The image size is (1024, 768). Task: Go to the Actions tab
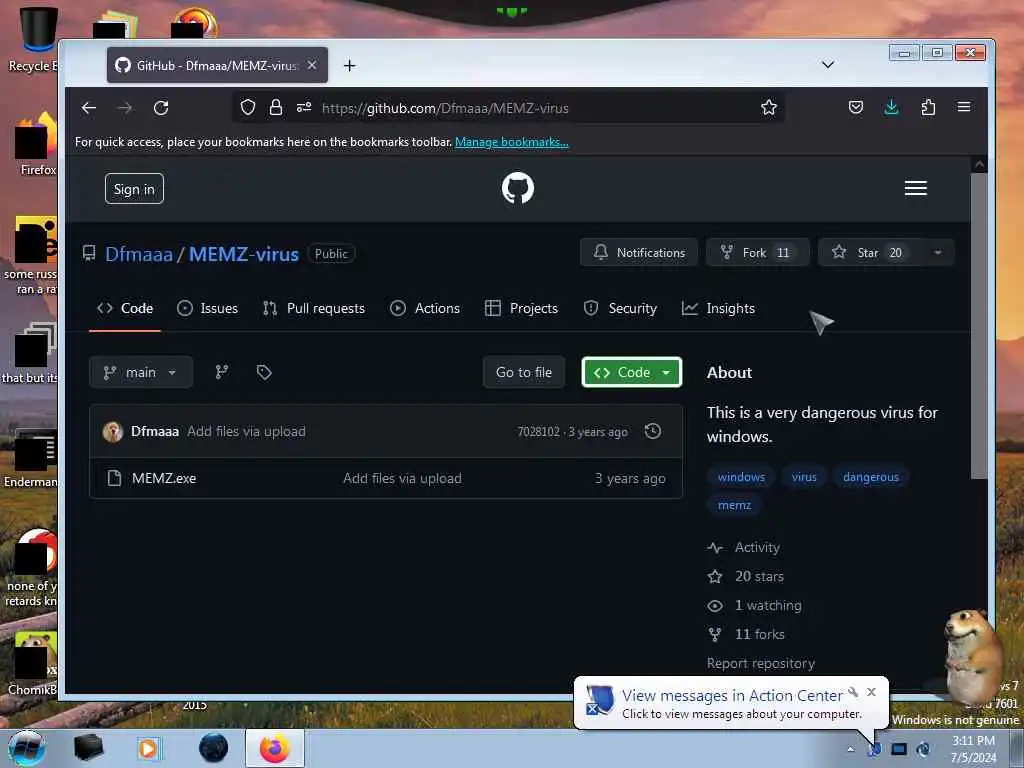click(x=424, y=308)
